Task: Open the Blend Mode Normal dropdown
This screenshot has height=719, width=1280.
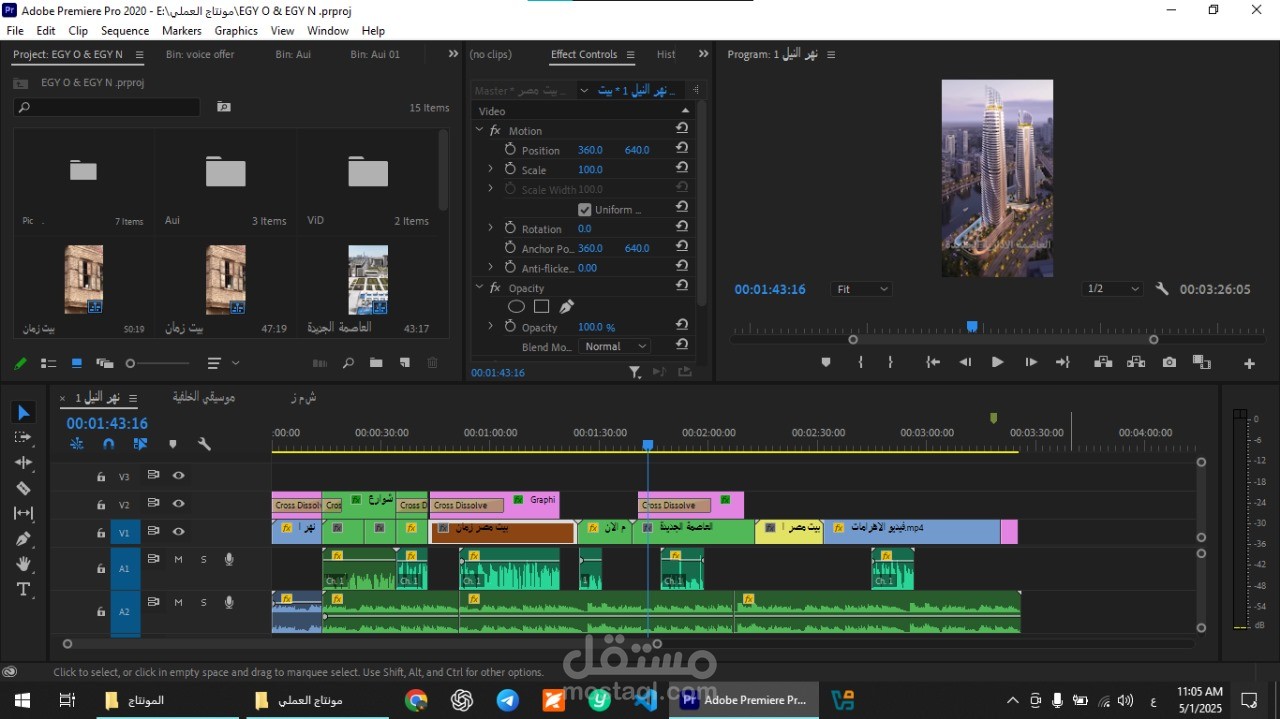Action: coord(615,346)
